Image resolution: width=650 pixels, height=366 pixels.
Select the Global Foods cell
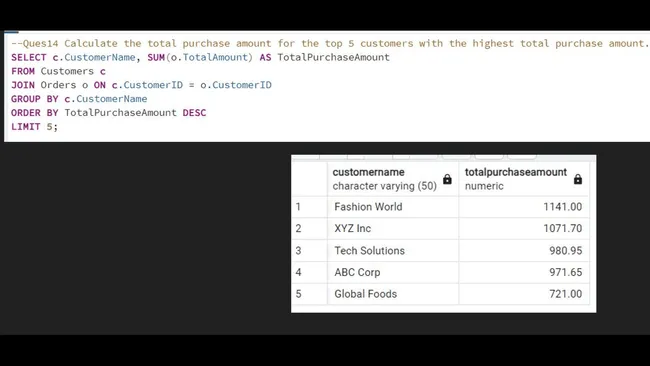[393, 294]
